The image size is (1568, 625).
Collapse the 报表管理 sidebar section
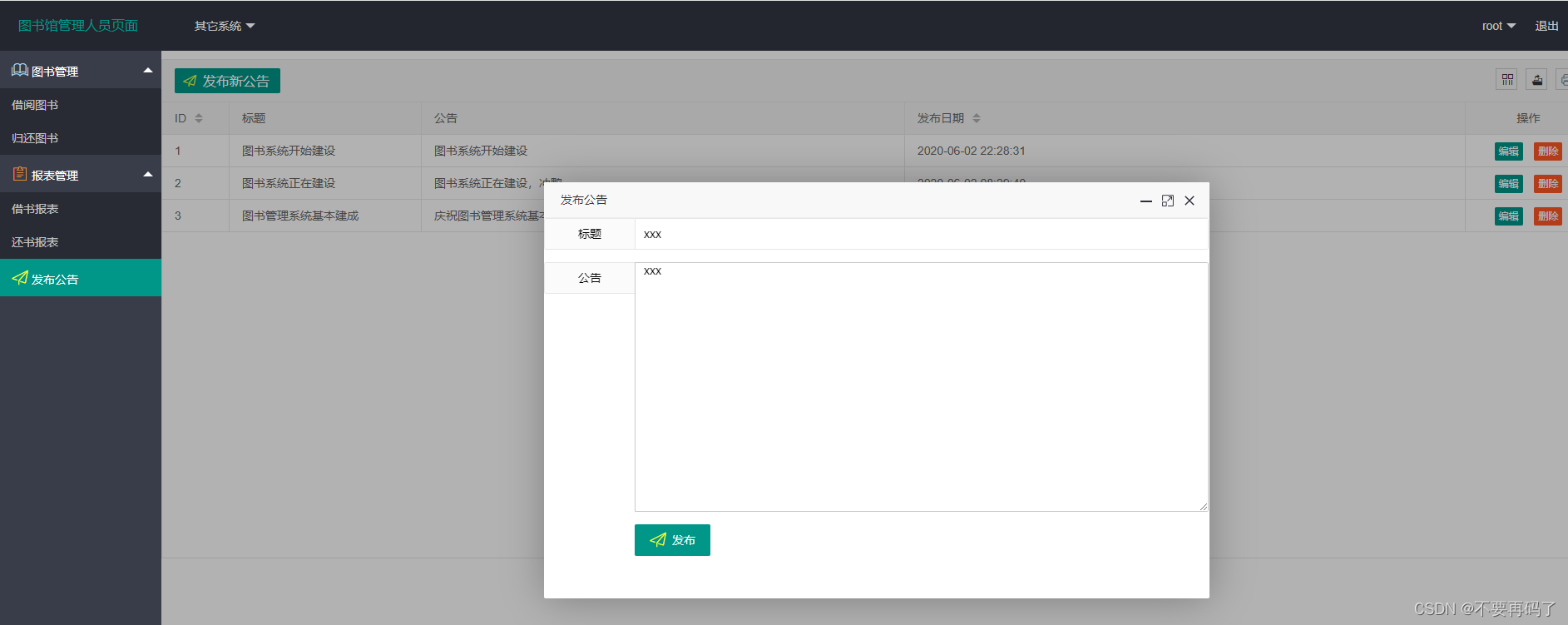[x=148, y=175]
